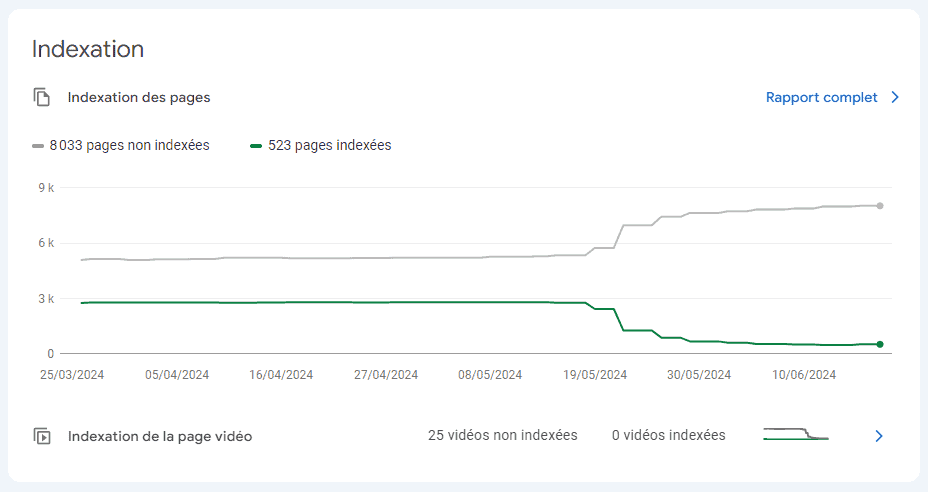
Task: Click the 25/03/2024 date on the axis
Action: tap(72, 375)
